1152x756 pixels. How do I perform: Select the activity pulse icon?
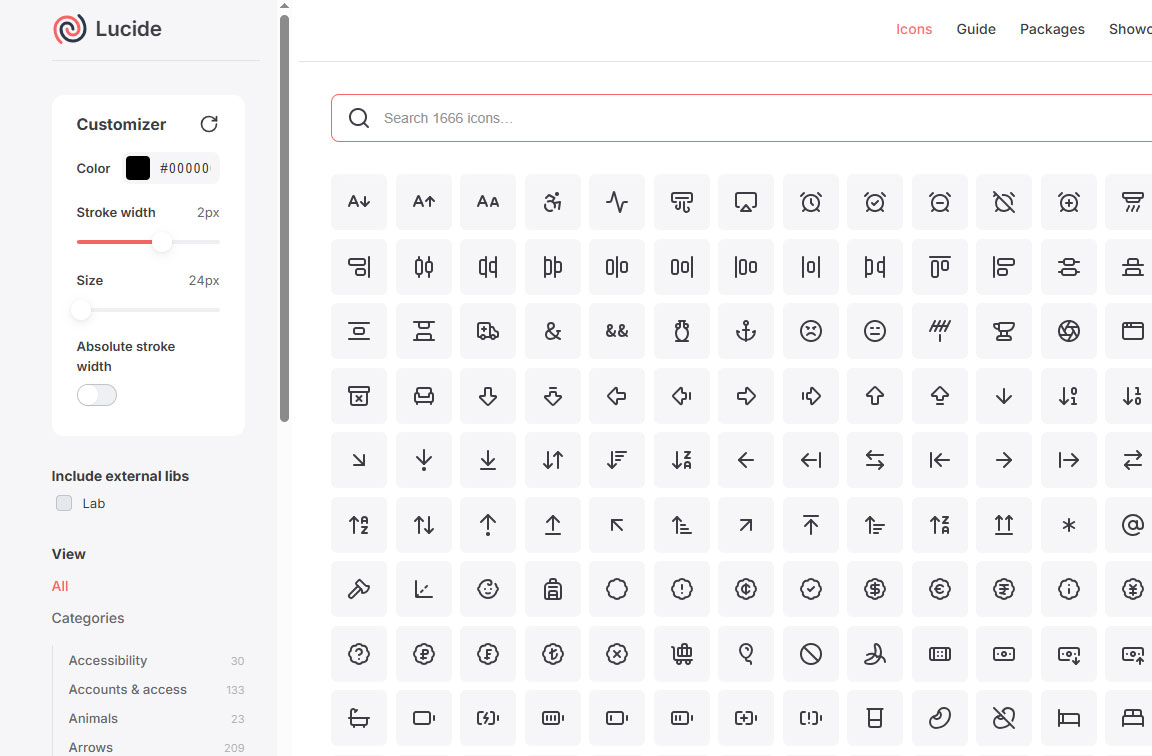click(617, 202)
